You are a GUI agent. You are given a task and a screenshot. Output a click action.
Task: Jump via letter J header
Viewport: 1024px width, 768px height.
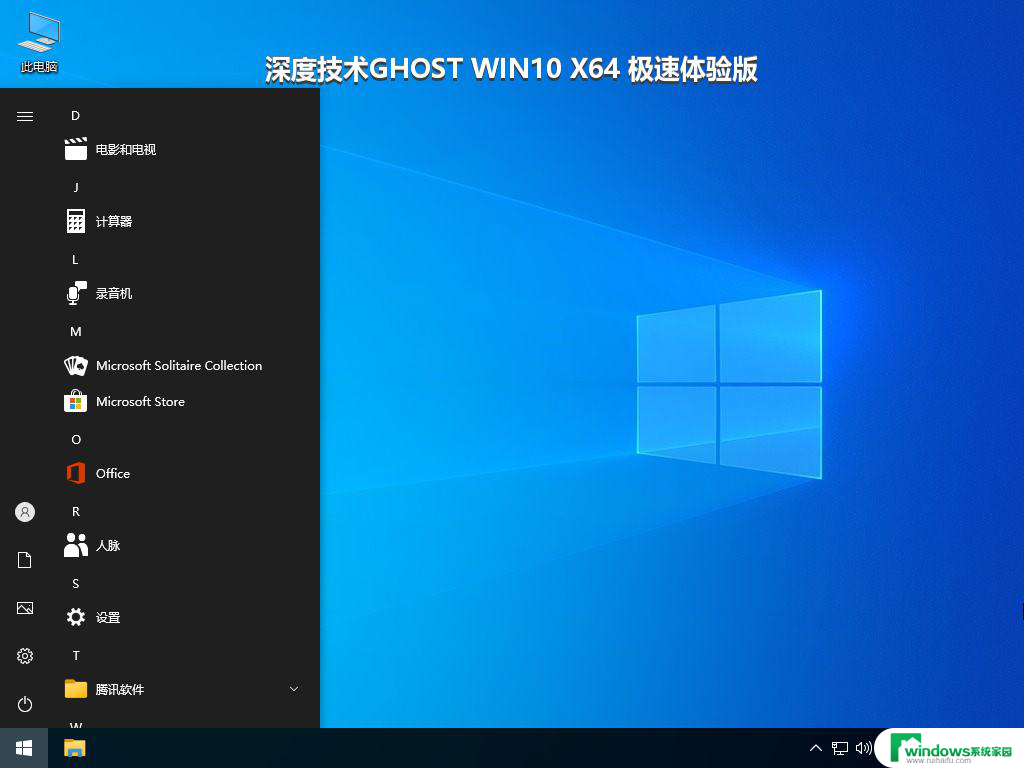[x=76, y=187]
